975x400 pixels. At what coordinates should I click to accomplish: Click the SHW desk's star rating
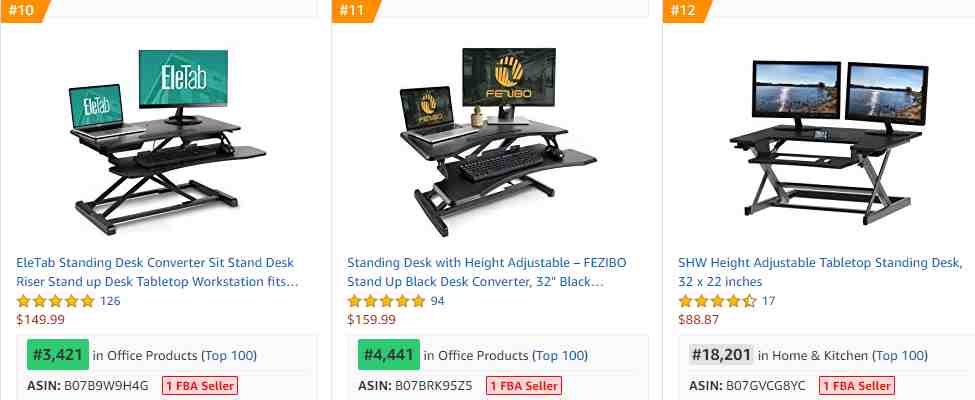[718, 302]
